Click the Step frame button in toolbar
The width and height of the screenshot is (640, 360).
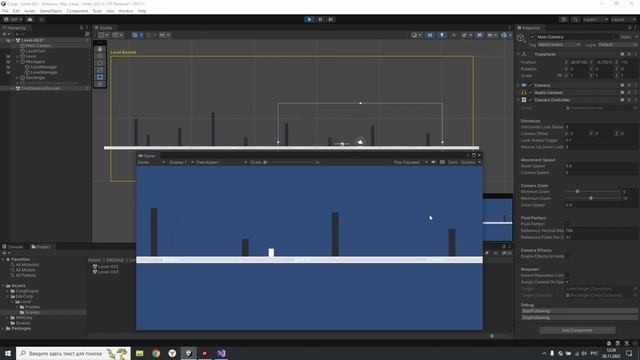[x=331, y=19]
